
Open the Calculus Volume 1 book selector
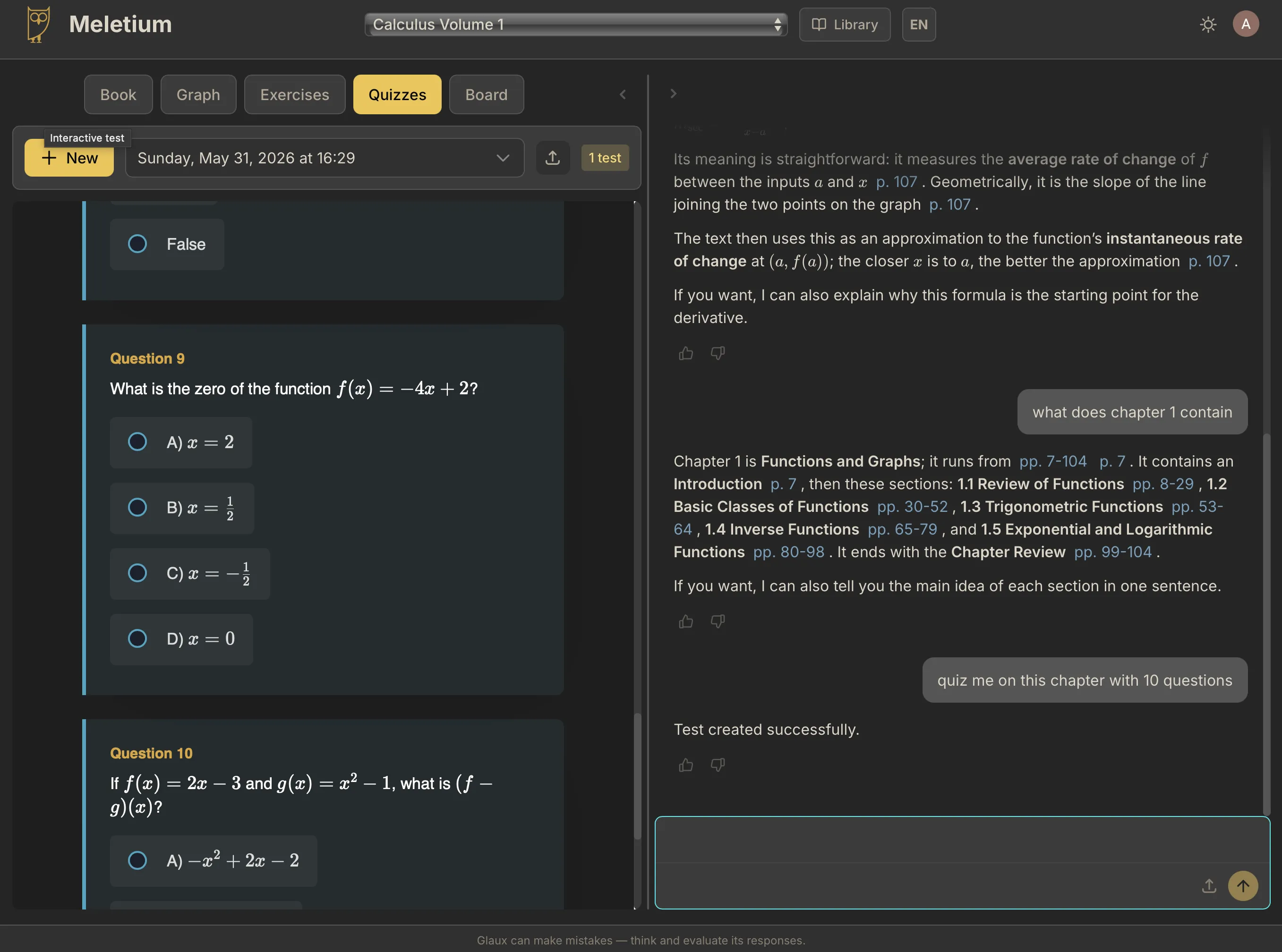point(576,24)
